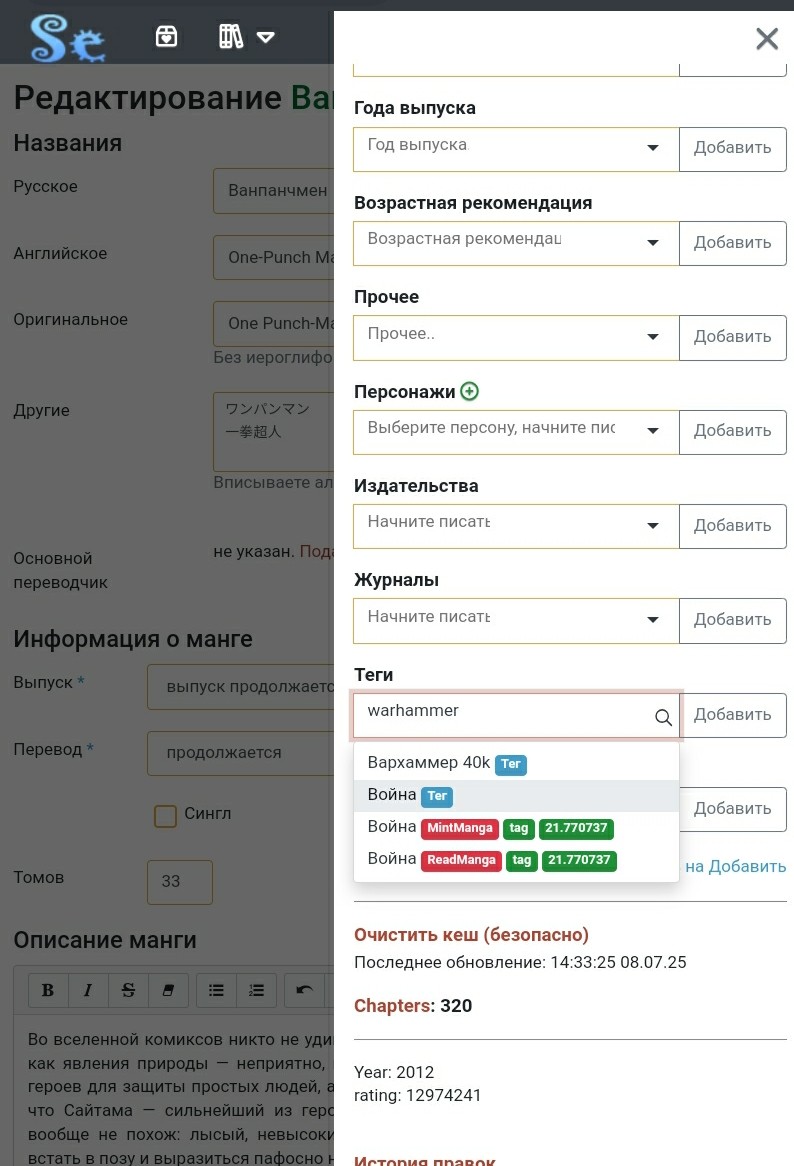
Task: Add new character with green plus icon
Action: tap(469, 390)
